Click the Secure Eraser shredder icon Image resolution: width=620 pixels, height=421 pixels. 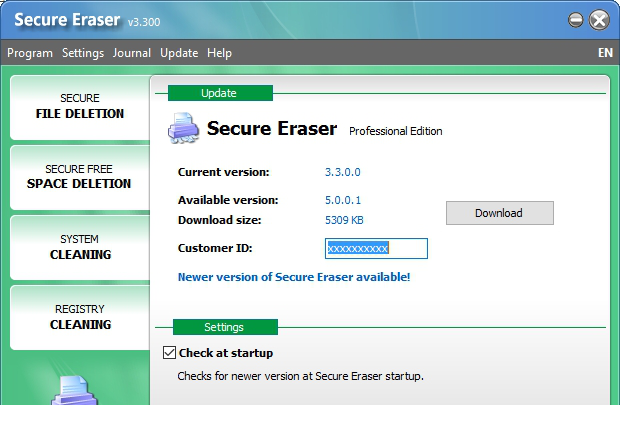tap(183, 128)
